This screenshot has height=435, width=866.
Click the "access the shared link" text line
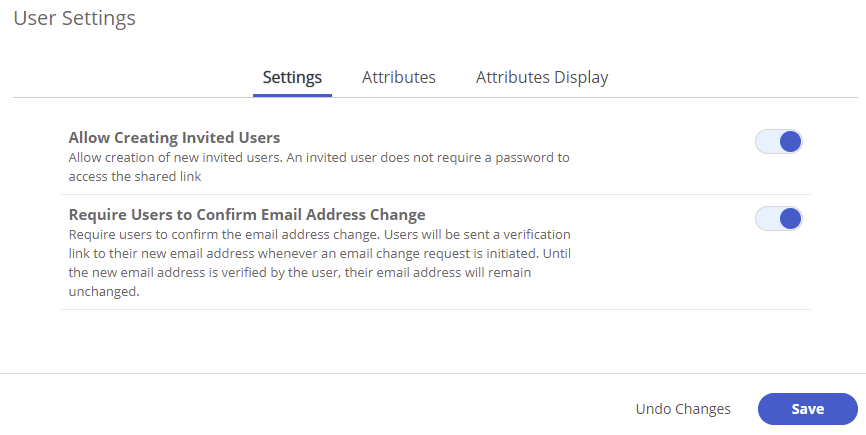[x=135, y=177]
